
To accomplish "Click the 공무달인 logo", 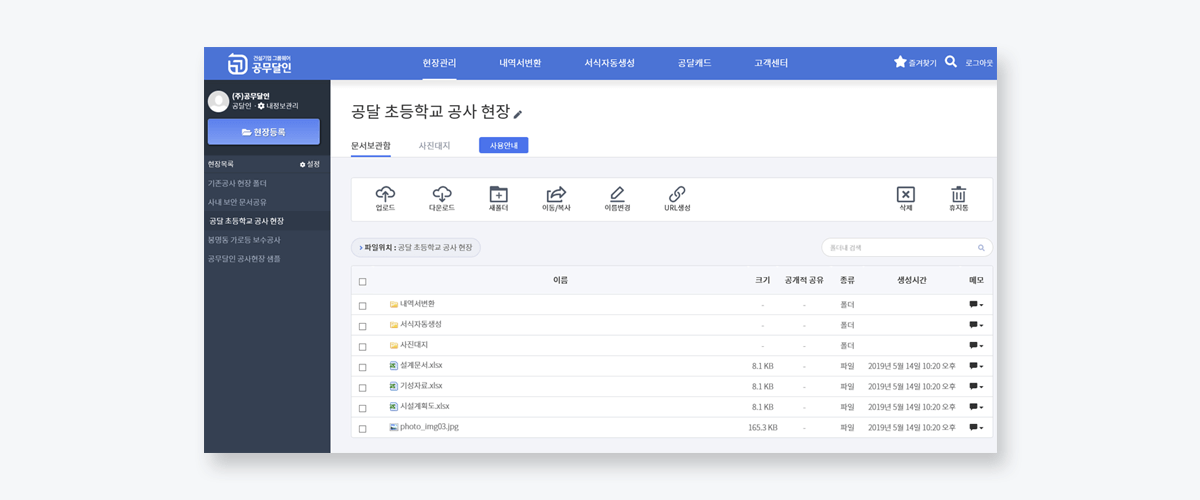I will (260, 63).
